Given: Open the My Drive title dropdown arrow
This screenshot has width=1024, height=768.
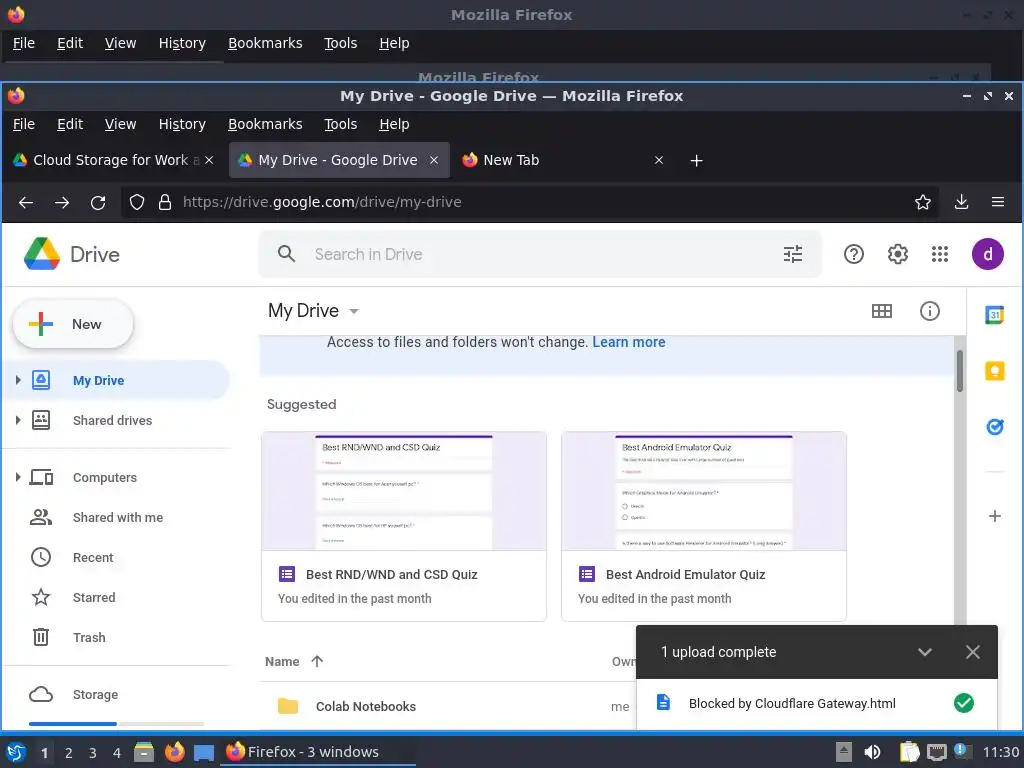Looking at the screenshot, I should click(354, 312).
